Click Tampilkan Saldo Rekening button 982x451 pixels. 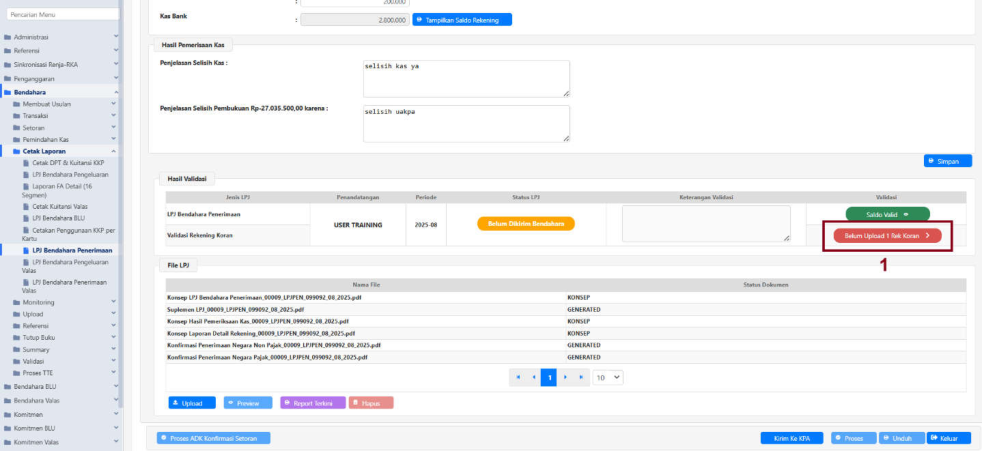pos(461,19)
